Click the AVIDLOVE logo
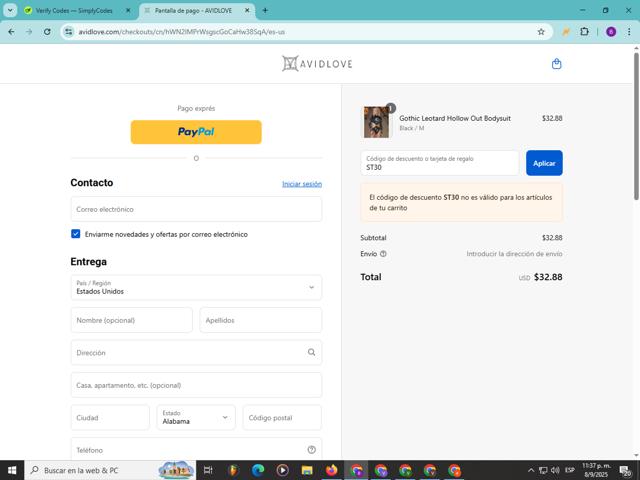Viewport: 640px width, 480px height. [317, 64]
